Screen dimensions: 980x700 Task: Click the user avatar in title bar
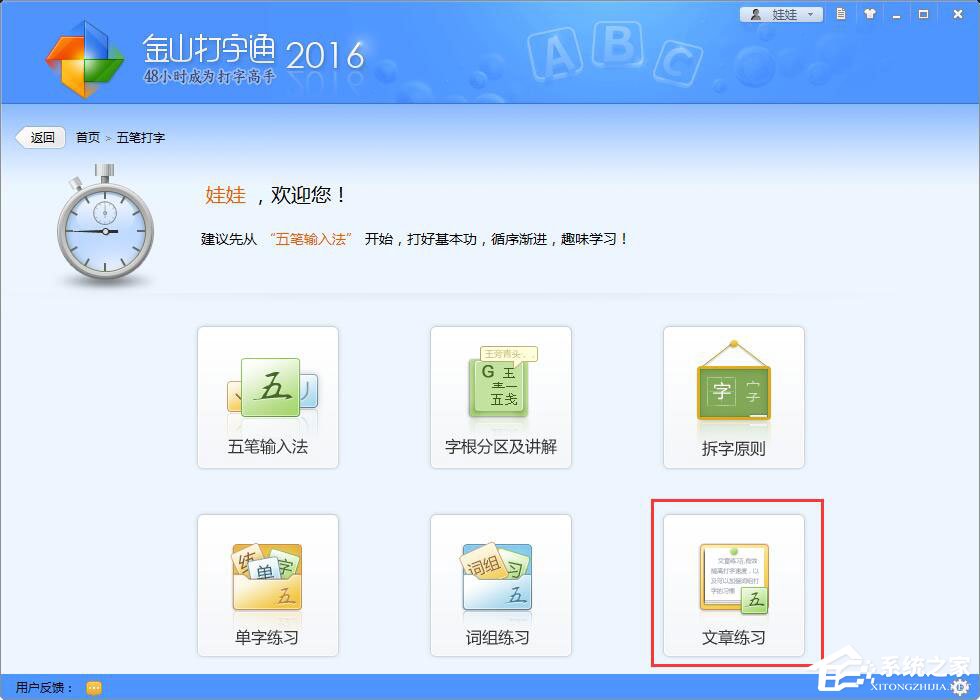point(756,14)
